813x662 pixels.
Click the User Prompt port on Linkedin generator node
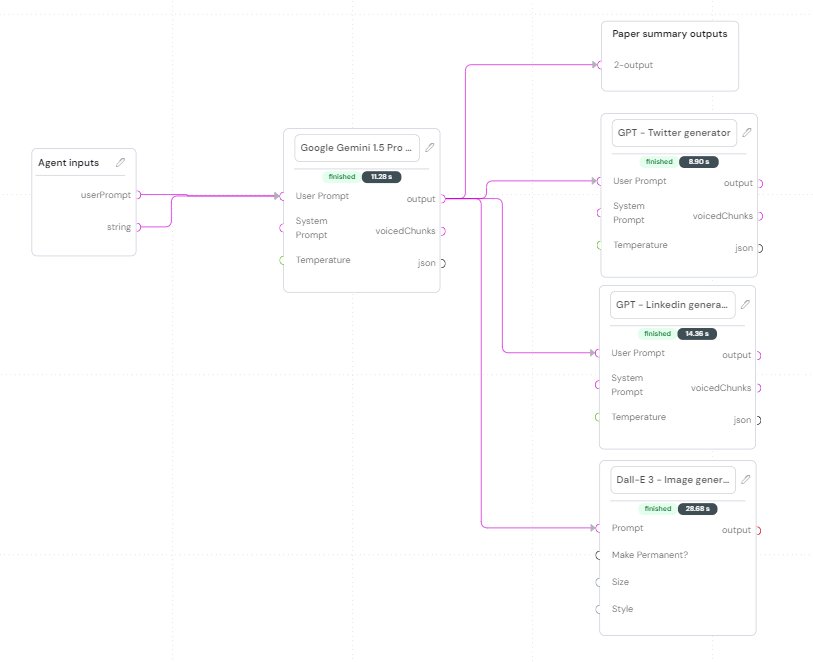click(598, 353)
